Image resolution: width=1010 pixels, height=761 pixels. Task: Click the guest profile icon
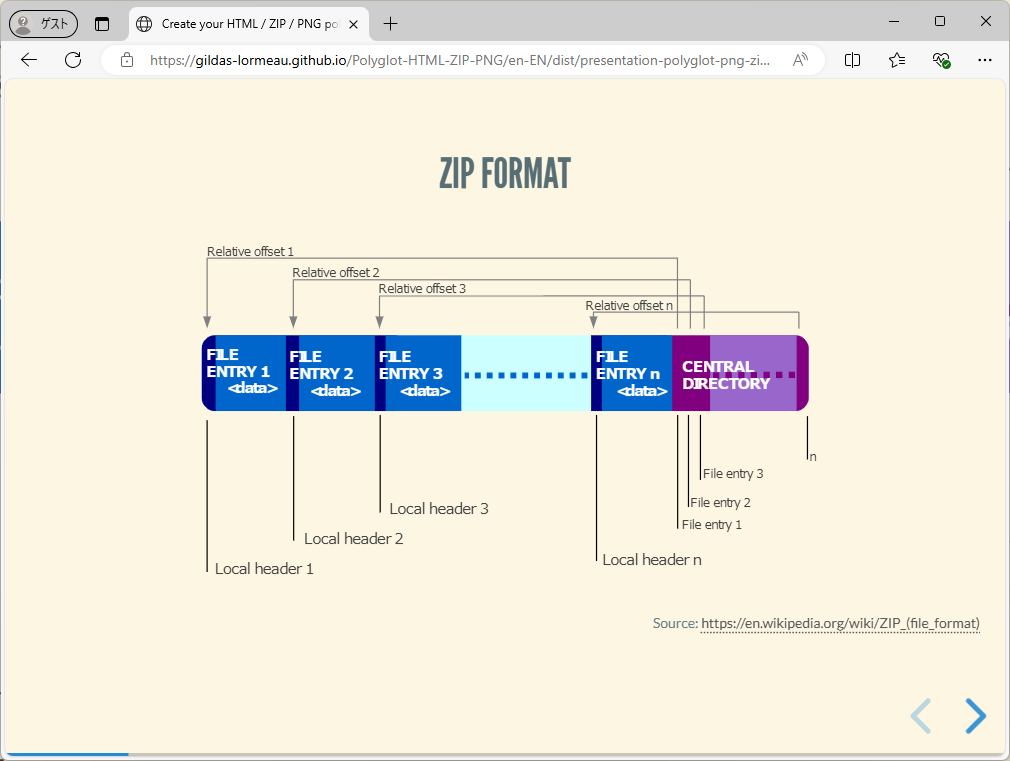click(x=43, y=23)
